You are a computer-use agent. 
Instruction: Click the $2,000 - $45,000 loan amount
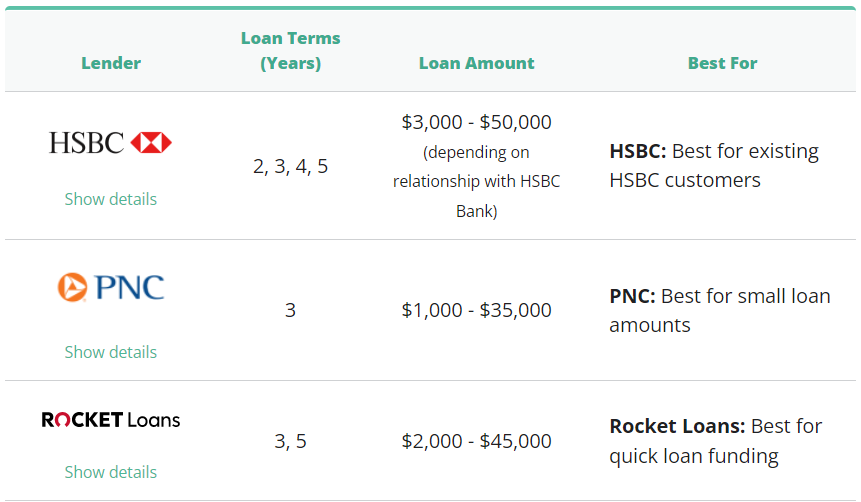coord(476,441)
